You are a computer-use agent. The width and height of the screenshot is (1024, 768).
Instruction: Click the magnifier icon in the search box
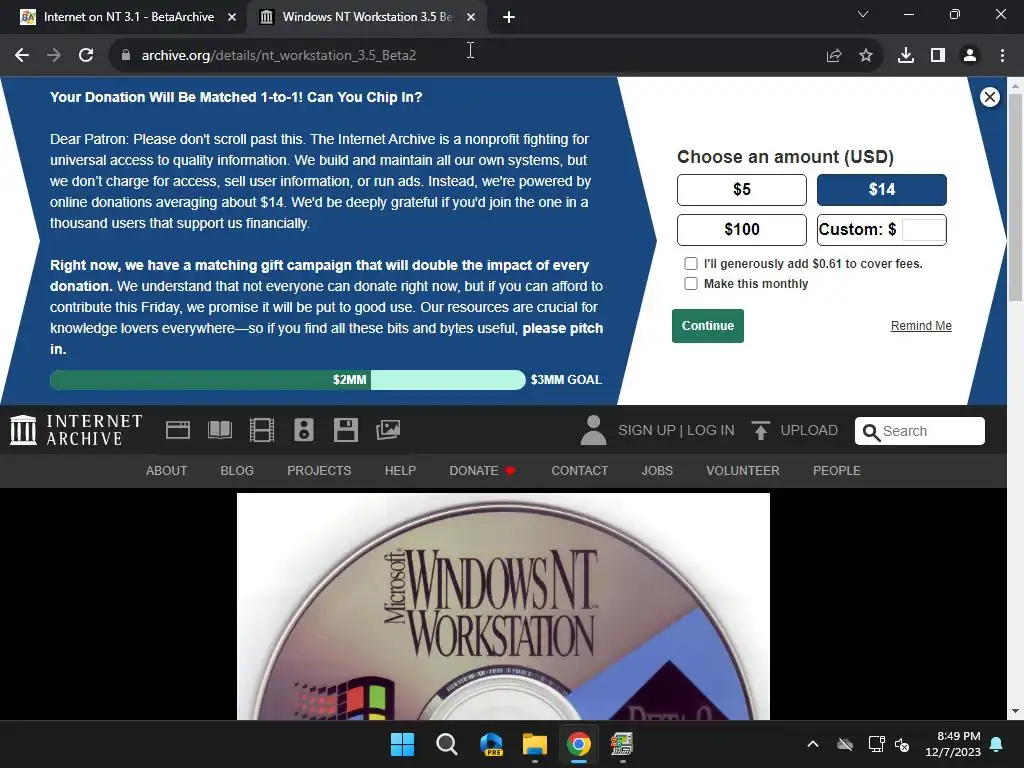(x=871, y=432)
